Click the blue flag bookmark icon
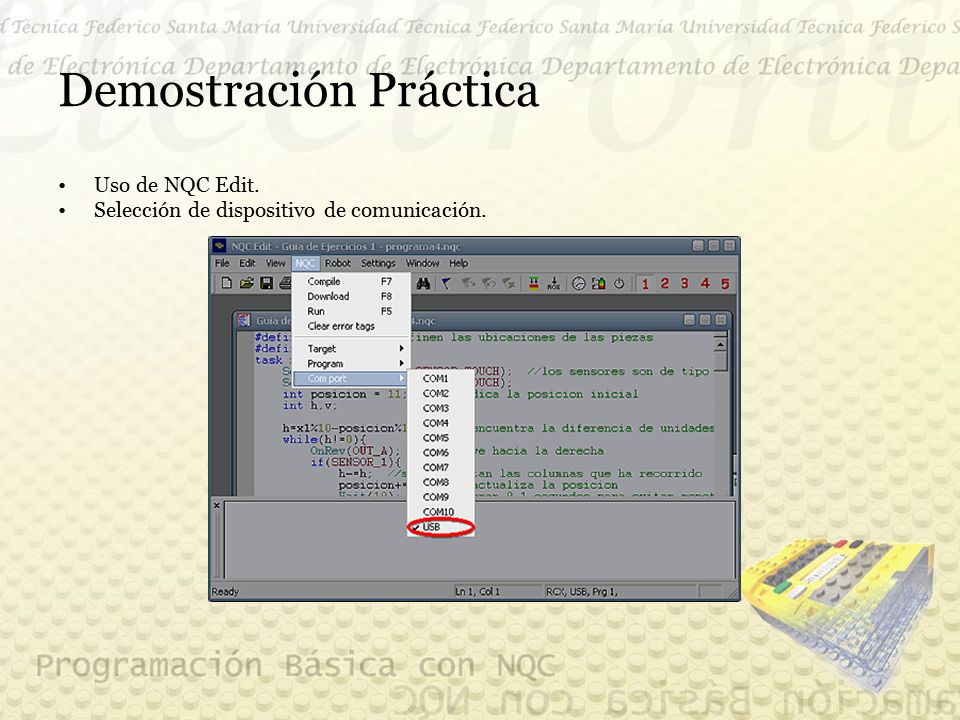This screenshot has height=720, width=960. coord(446,283)
